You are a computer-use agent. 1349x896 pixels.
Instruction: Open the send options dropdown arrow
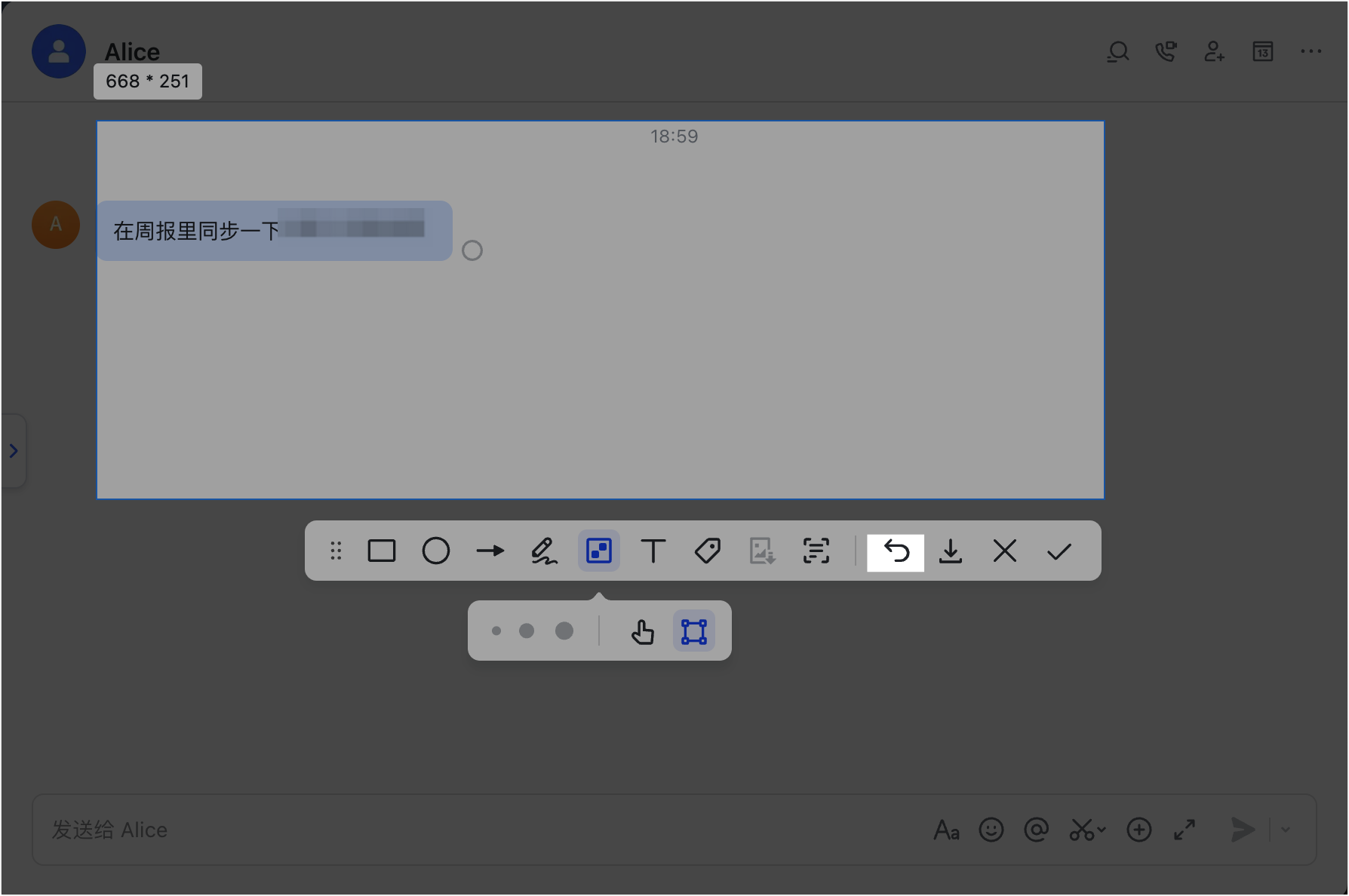tap(1286, 830)
